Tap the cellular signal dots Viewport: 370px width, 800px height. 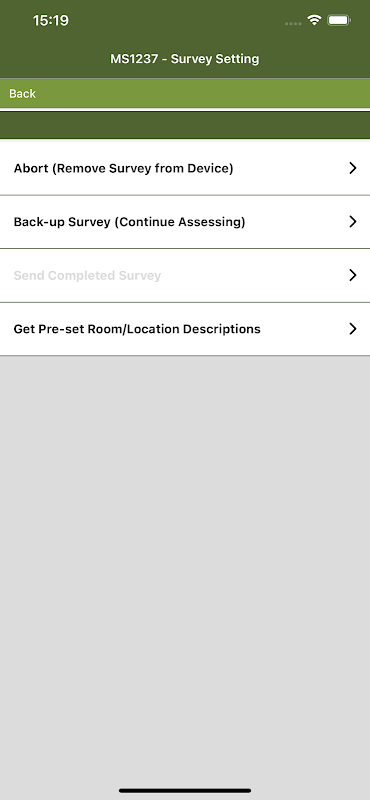click(x=292, y=23)
